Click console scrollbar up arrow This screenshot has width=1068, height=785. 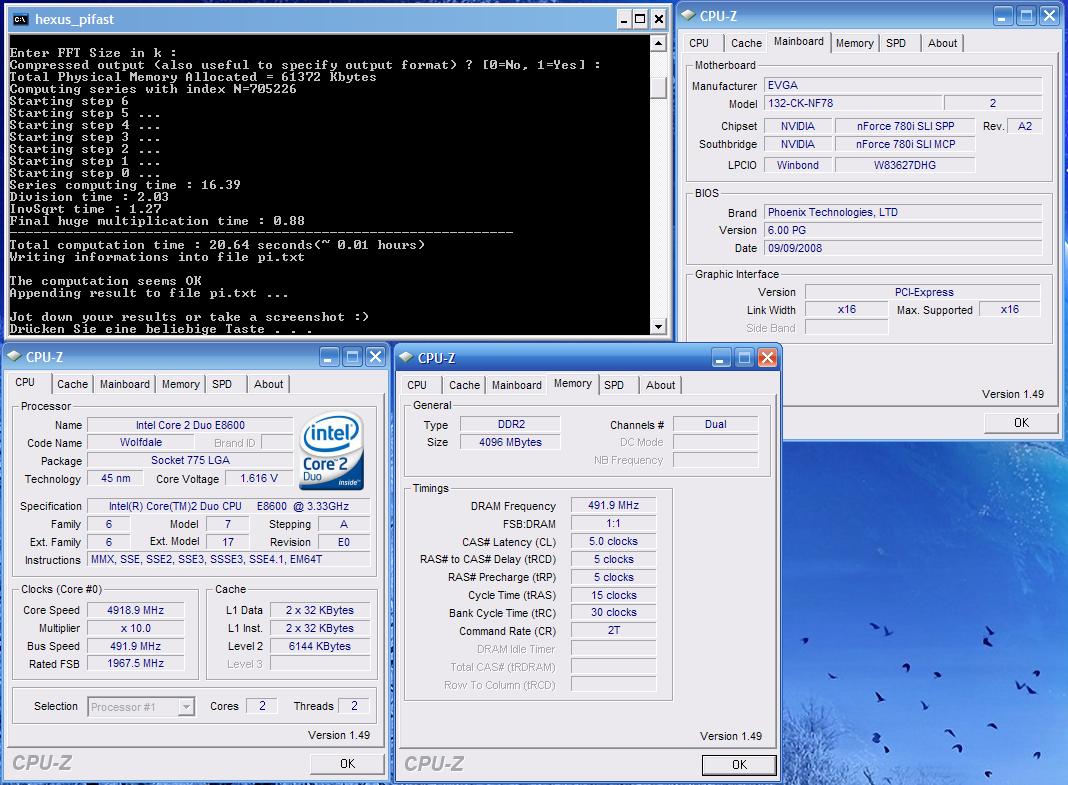pos(658,44)
